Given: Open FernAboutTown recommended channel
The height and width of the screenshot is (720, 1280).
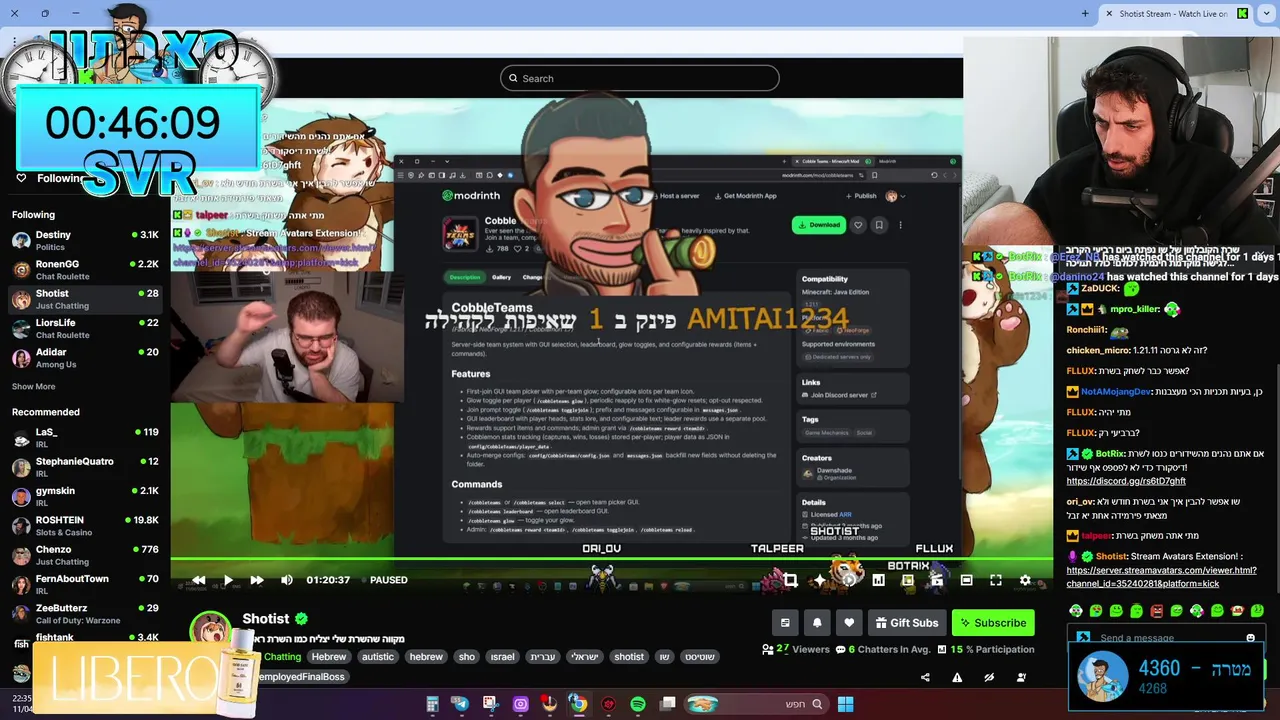Looking at the screenshot, I should 85,584.
